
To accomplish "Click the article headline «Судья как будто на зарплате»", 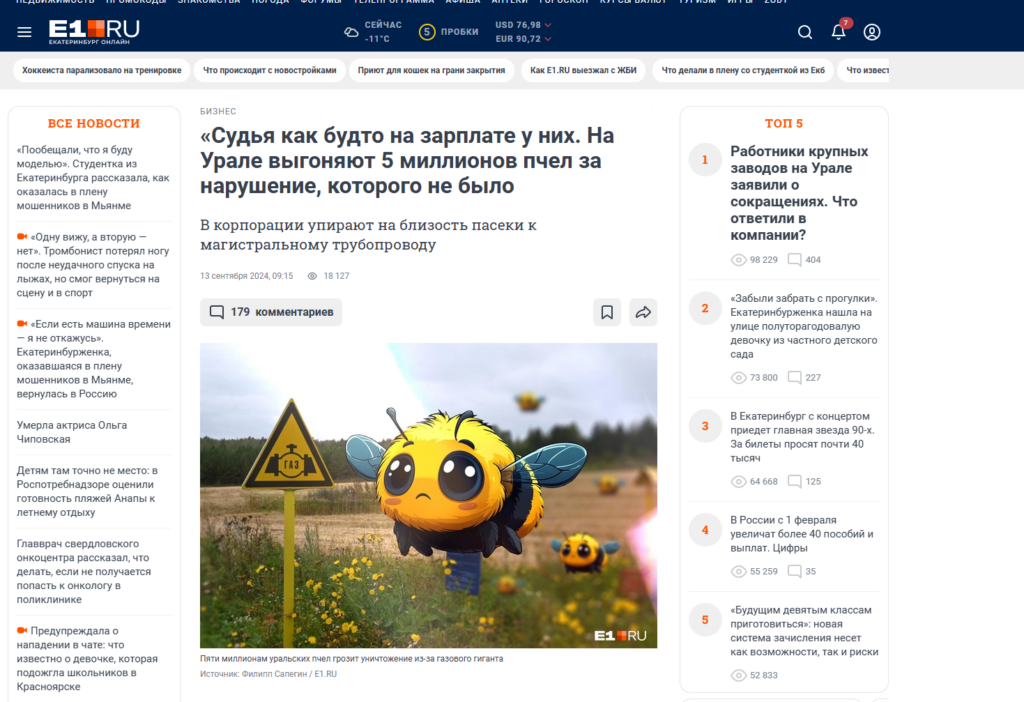I will pos(407,161).
